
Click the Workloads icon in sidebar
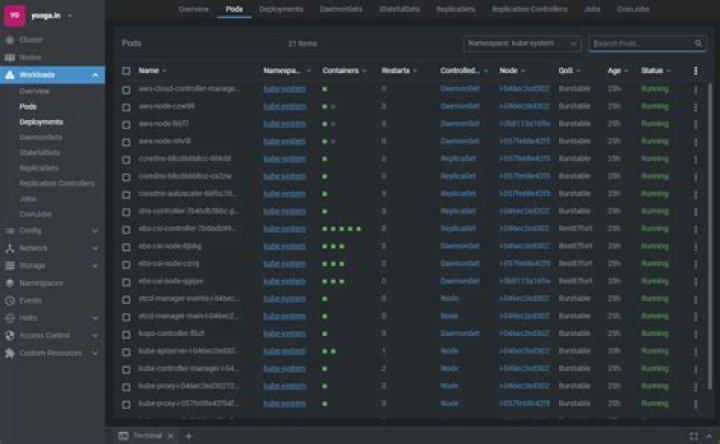click(x=10, y=75)
